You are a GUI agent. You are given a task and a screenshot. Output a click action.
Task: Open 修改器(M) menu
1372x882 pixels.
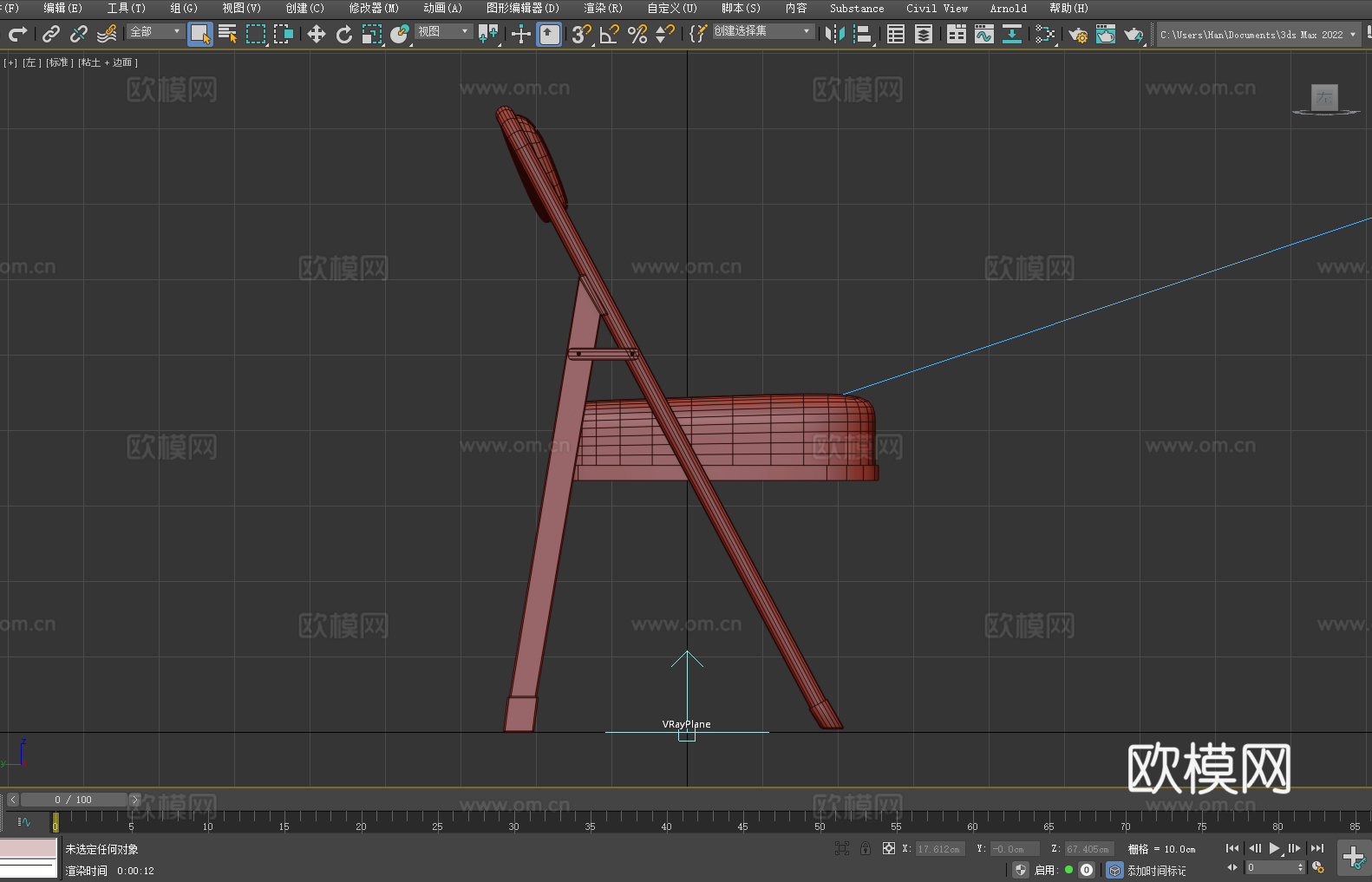point(374,8)
